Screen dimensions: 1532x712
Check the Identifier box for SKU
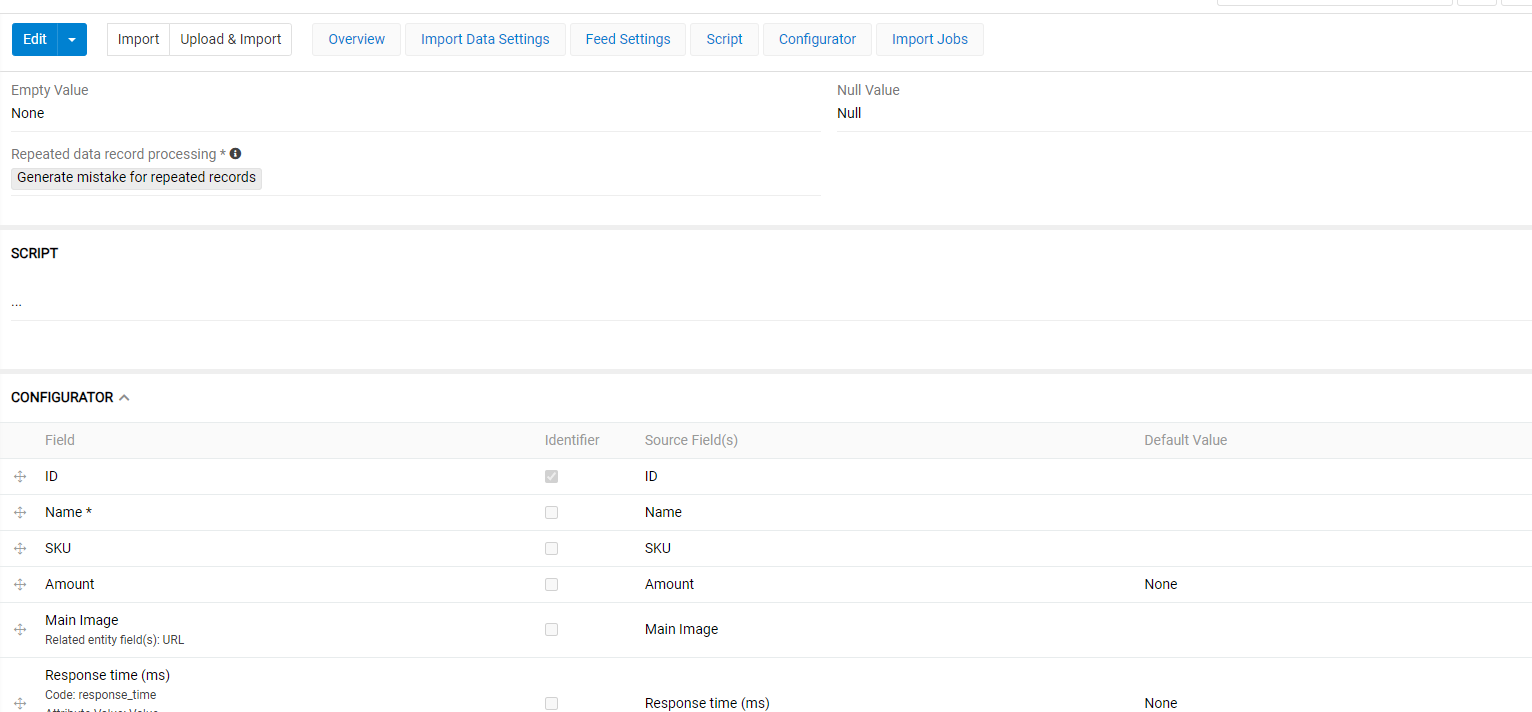pyautogui.click(x=551, y=548)
